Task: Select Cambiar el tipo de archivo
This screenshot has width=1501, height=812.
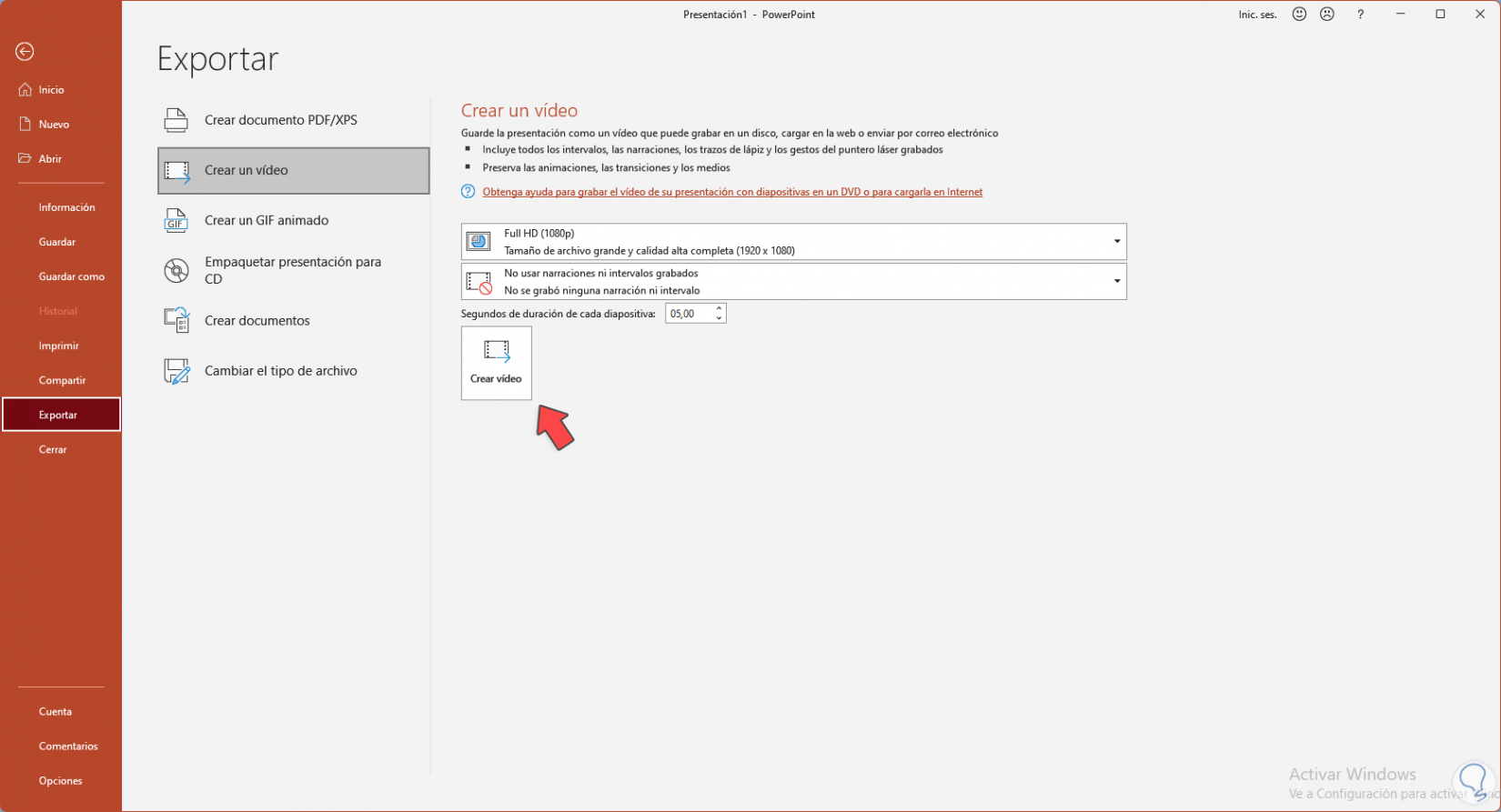Action: tap(294, 371)
